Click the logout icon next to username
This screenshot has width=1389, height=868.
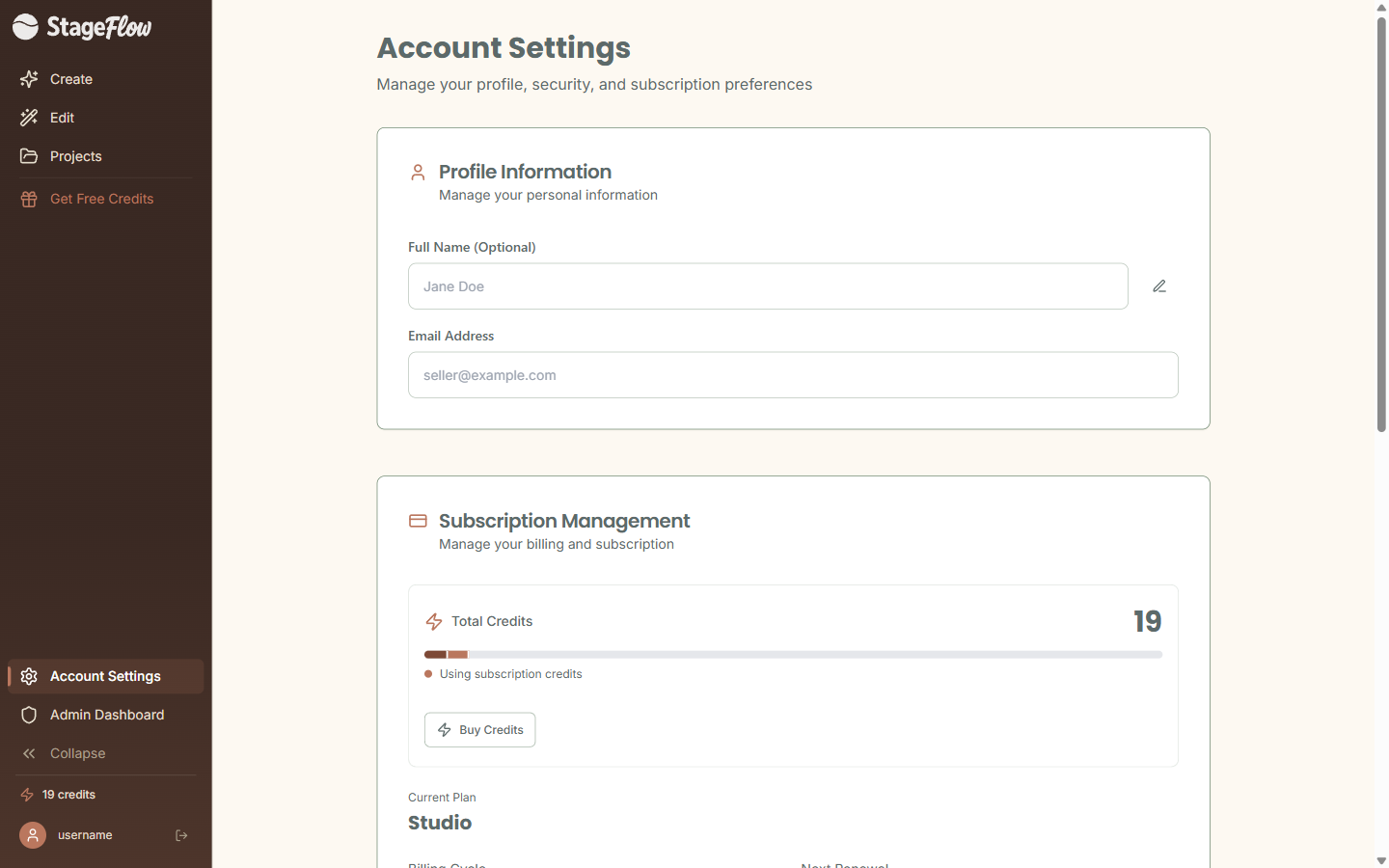181,835
